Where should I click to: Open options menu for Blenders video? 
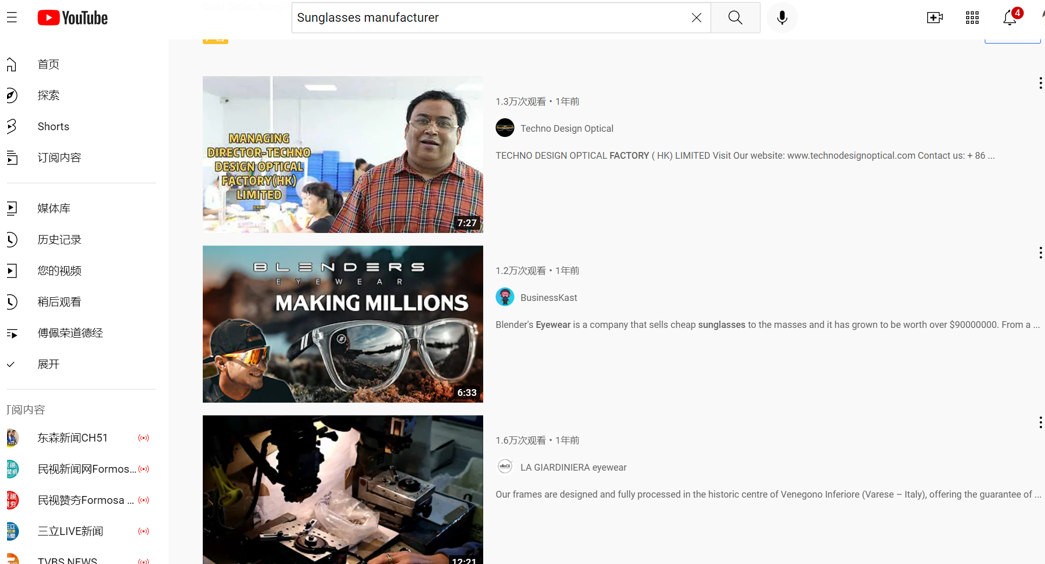[x=1039, y=253]
